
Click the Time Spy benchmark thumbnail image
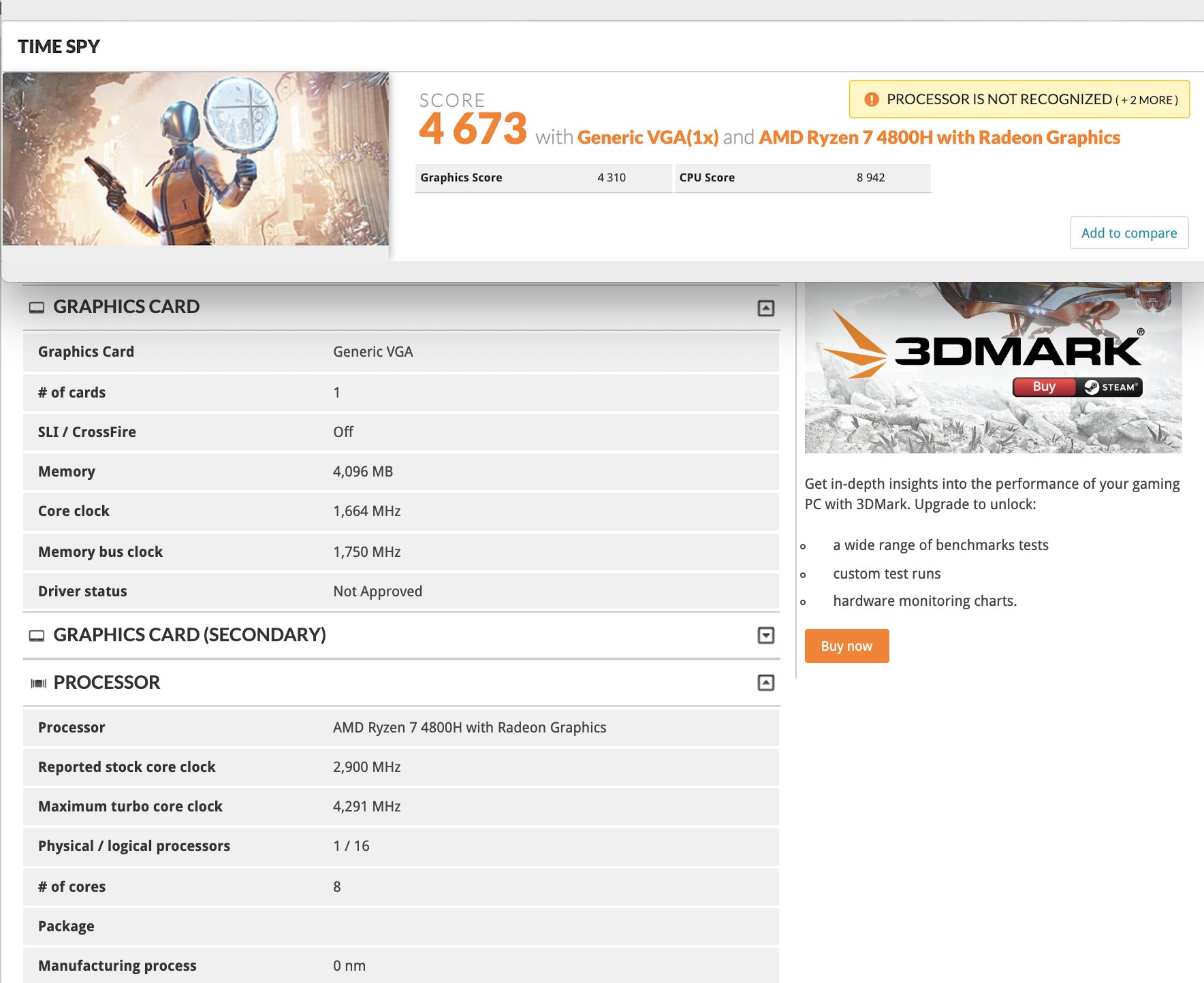pyautogui.click(x=195, y=159)
